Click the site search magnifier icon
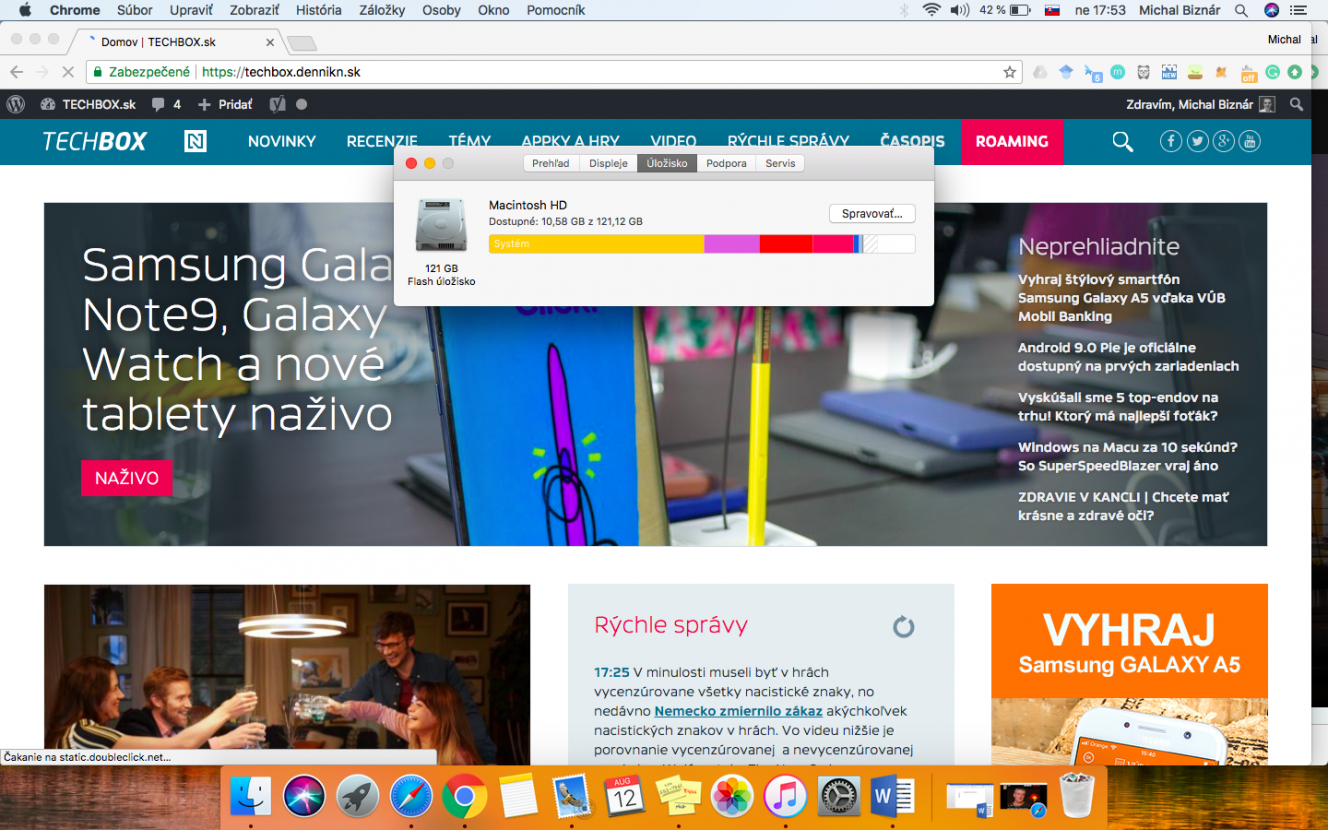Image resolution: width=1328 pixels, height=830 pixels. tap(1123, 142)
